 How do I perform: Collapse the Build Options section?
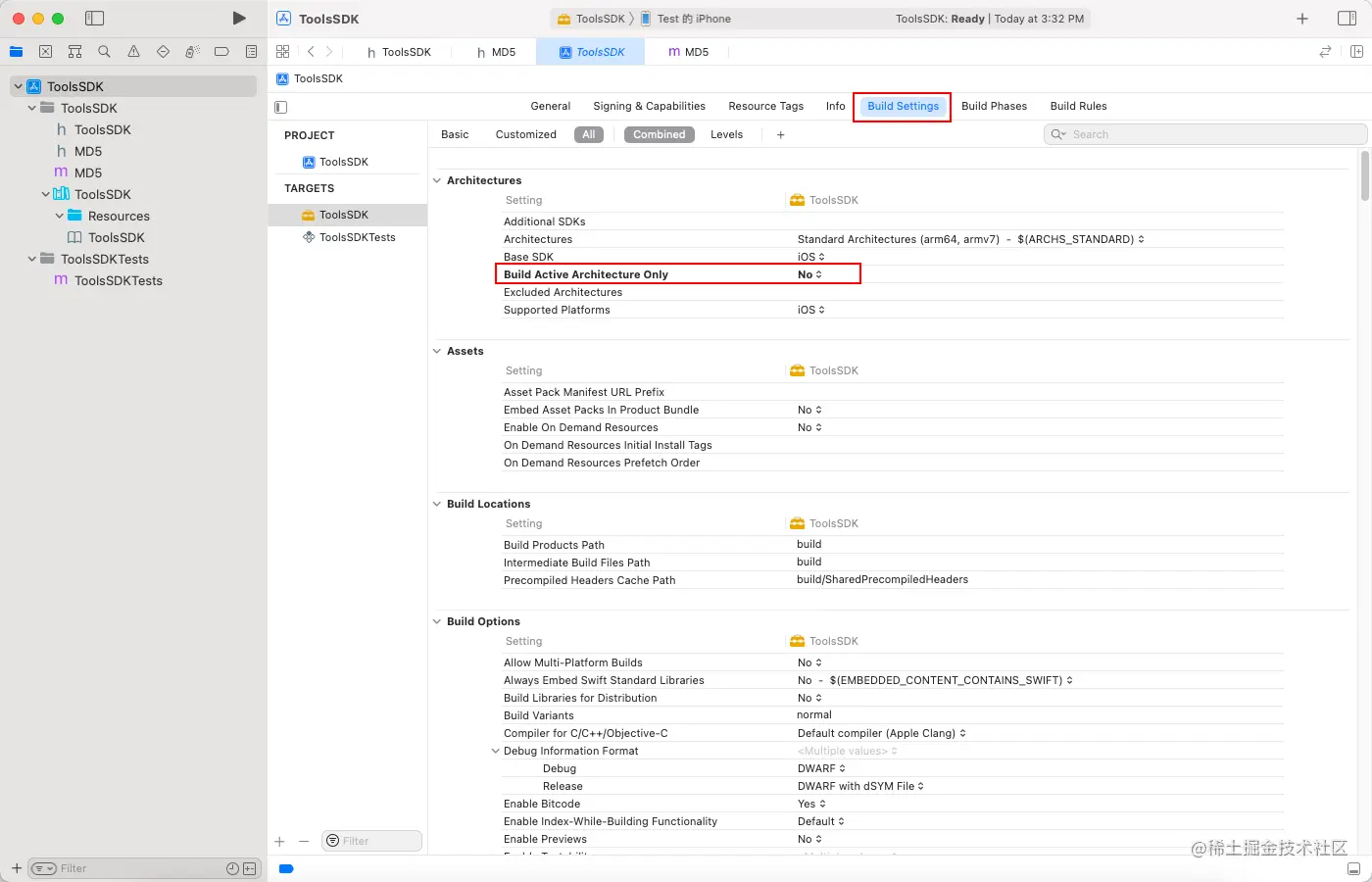coord(437,621)
